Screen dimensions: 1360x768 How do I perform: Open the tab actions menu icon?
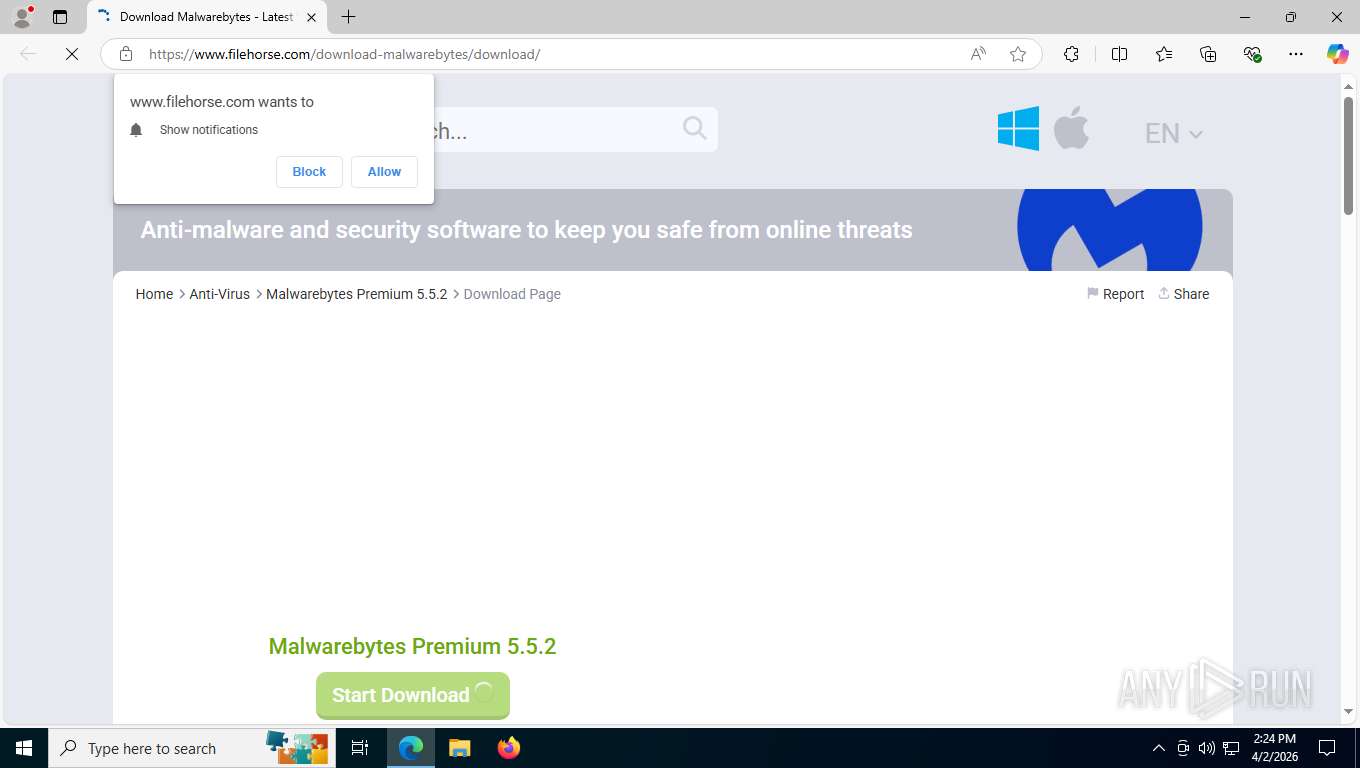point(60,17)
